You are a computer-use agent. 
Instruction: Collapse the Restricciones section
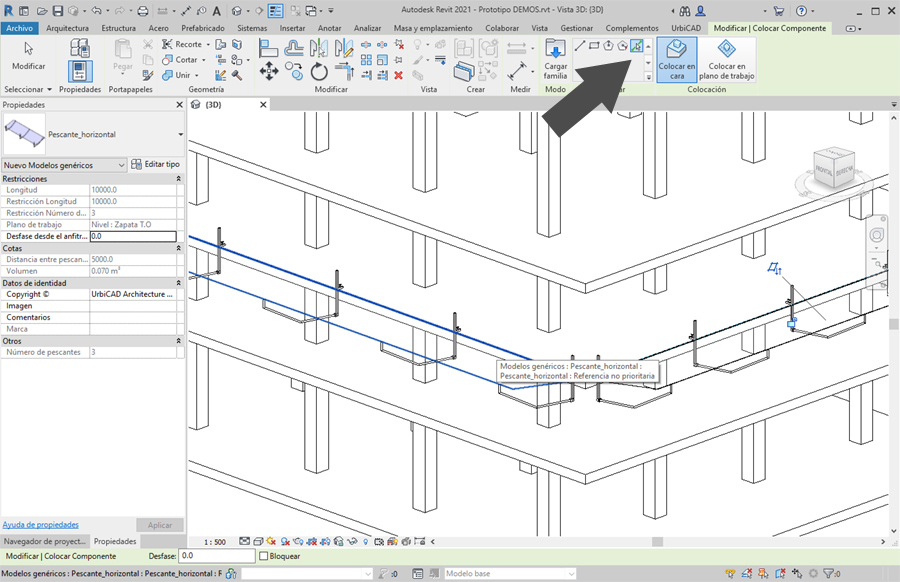click(179, 178)
